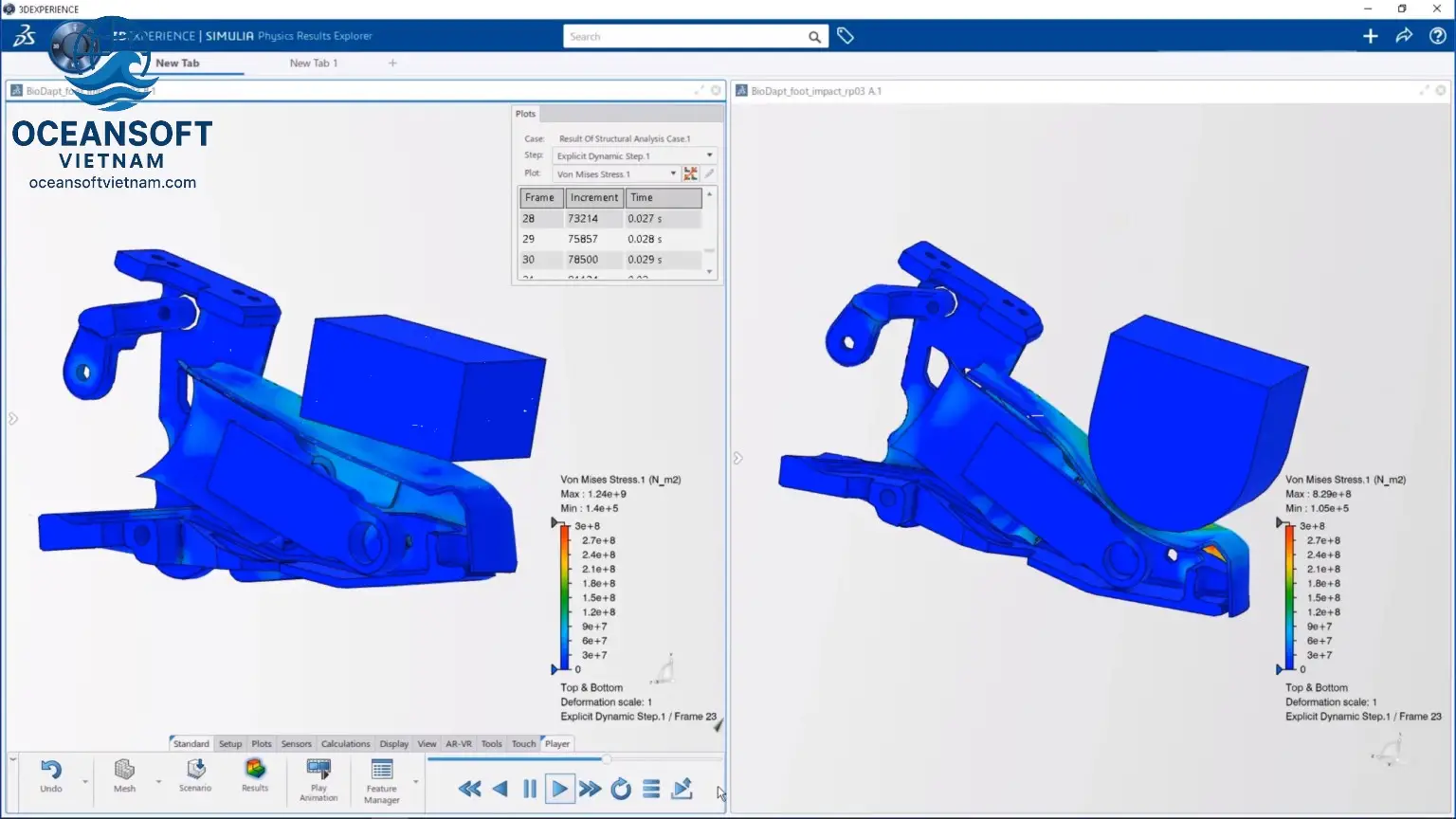Switch to the Sensors tab
This screenshot has height=819, width=1456.
(x=296, y=744)
